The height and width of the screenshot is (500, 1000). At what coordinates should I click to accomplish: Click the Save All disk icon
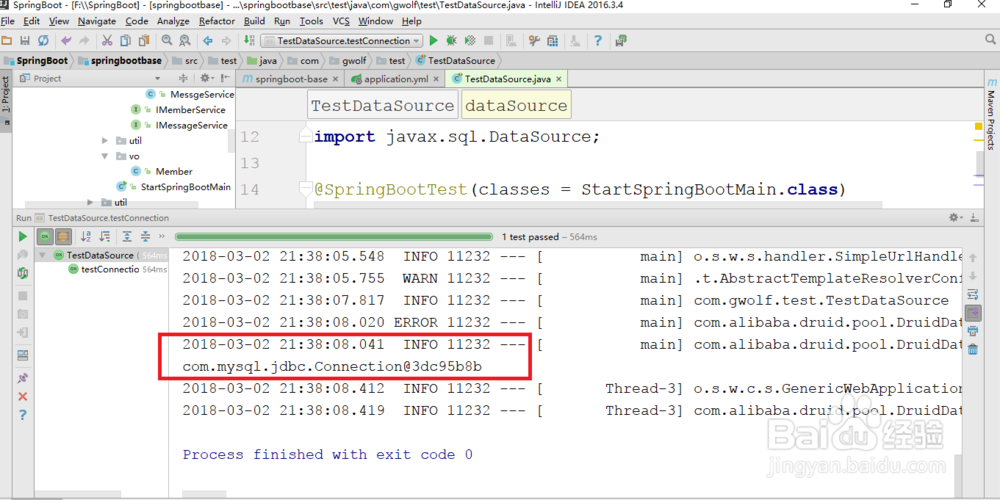pyautogui.click(x=25, y=41)
